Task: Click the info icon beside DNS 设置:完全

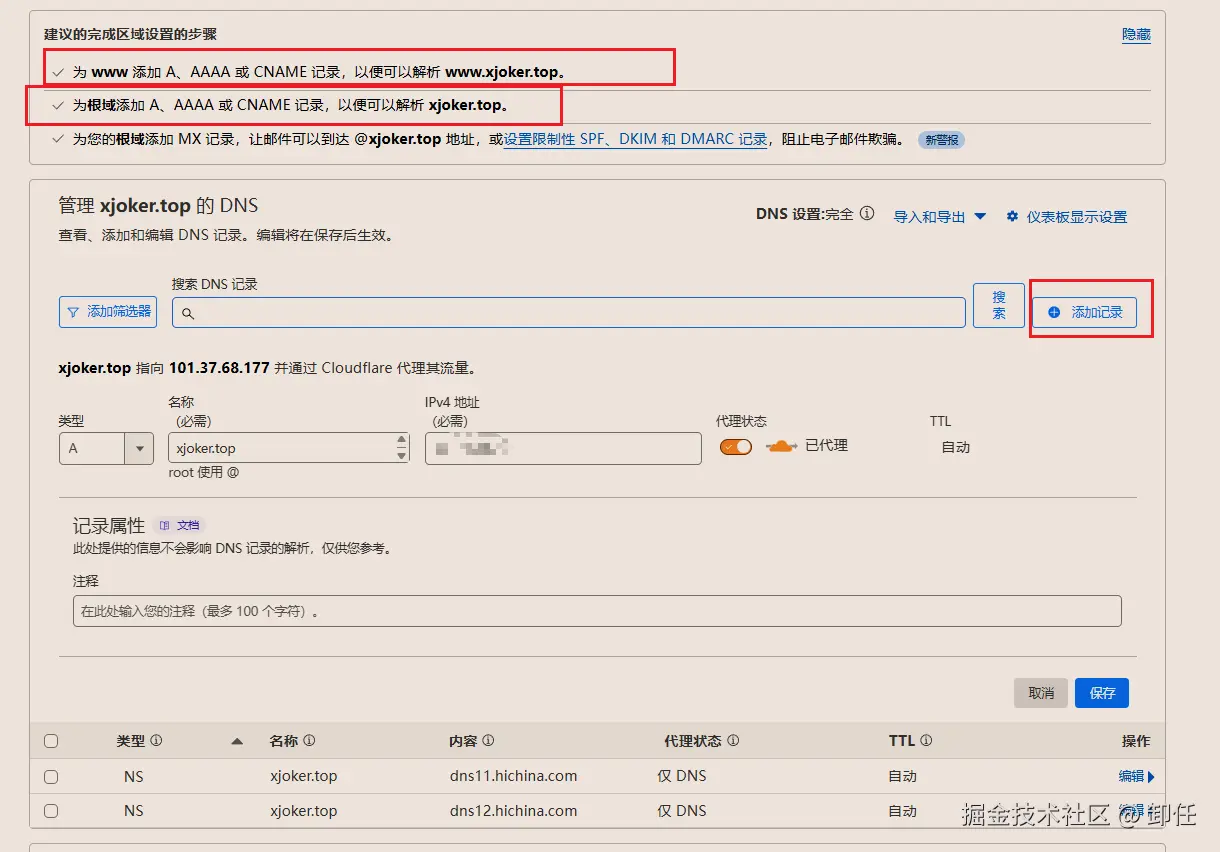Action: coord(867,214)
